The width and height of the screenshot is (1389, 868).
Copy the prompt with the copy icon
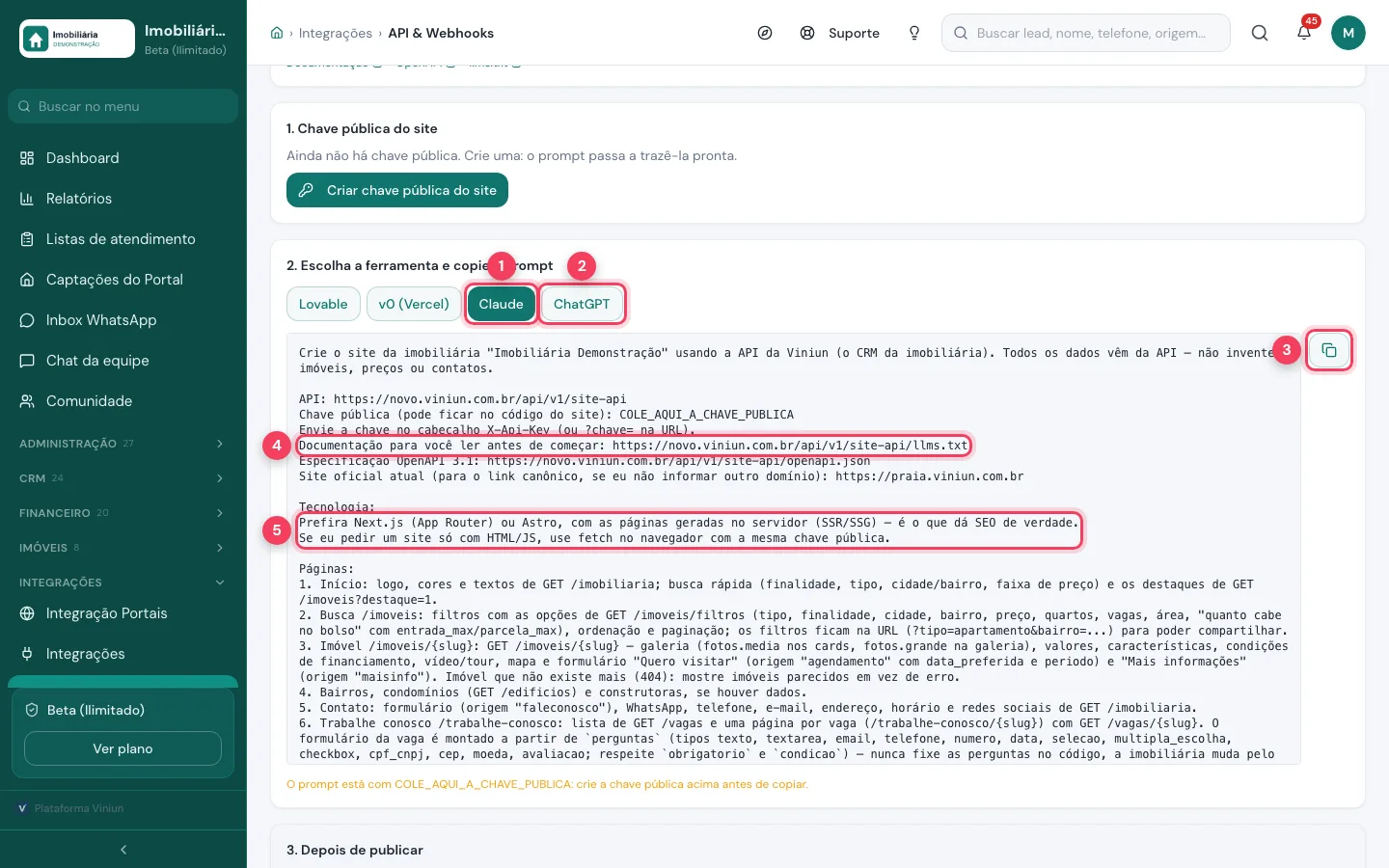click(1328, 350)
